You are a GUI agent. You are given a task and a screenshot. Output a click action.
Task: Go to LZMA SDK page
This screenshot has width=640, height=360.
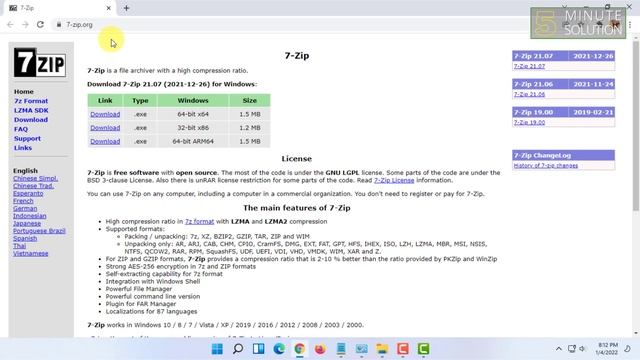coord(31,110)
